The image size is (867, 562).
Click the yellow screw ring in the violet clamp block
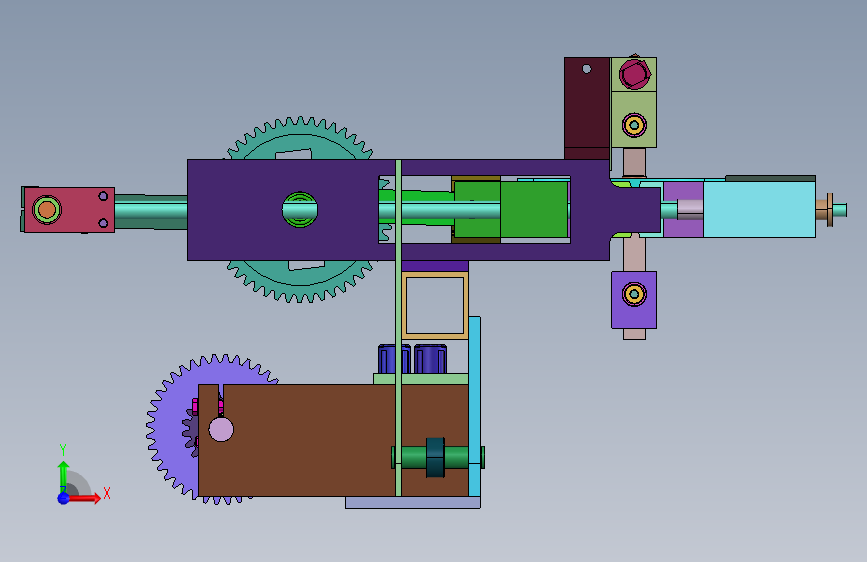point(634,294)
